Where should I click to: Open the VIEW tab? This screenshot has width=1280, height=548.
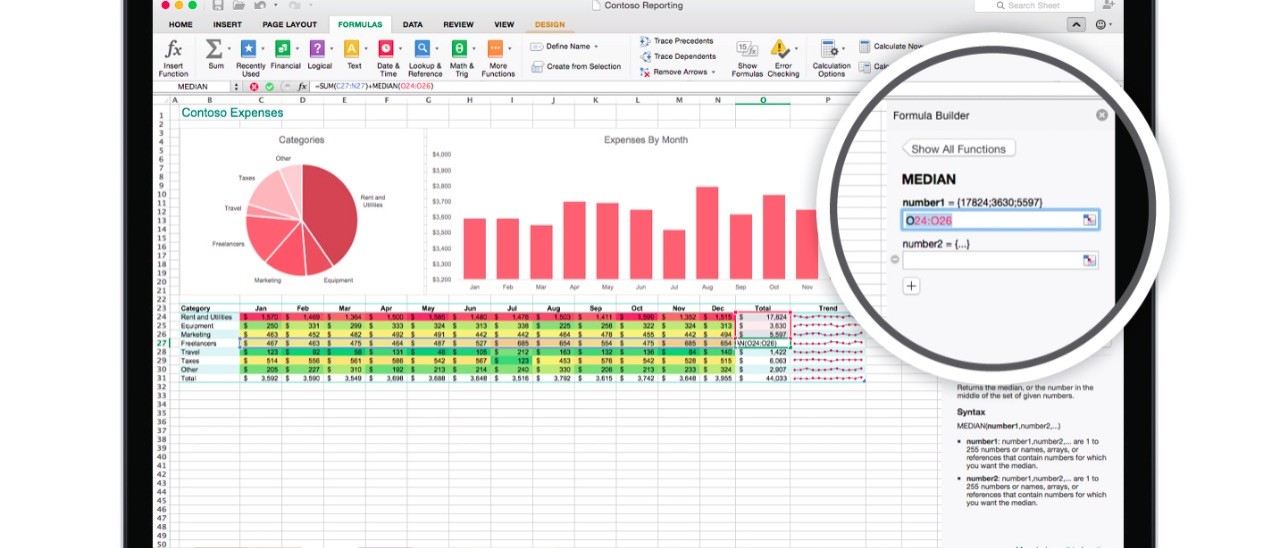pyautogui.click(x=504, y=25)
